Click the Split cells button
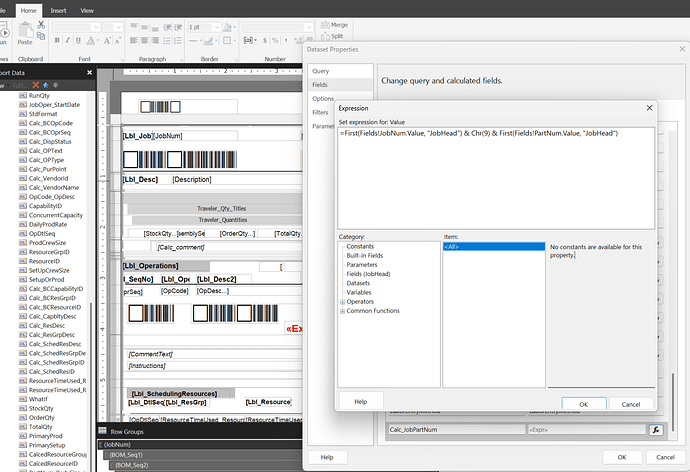The height and width of the screenshot is (472, 690). 333,36
